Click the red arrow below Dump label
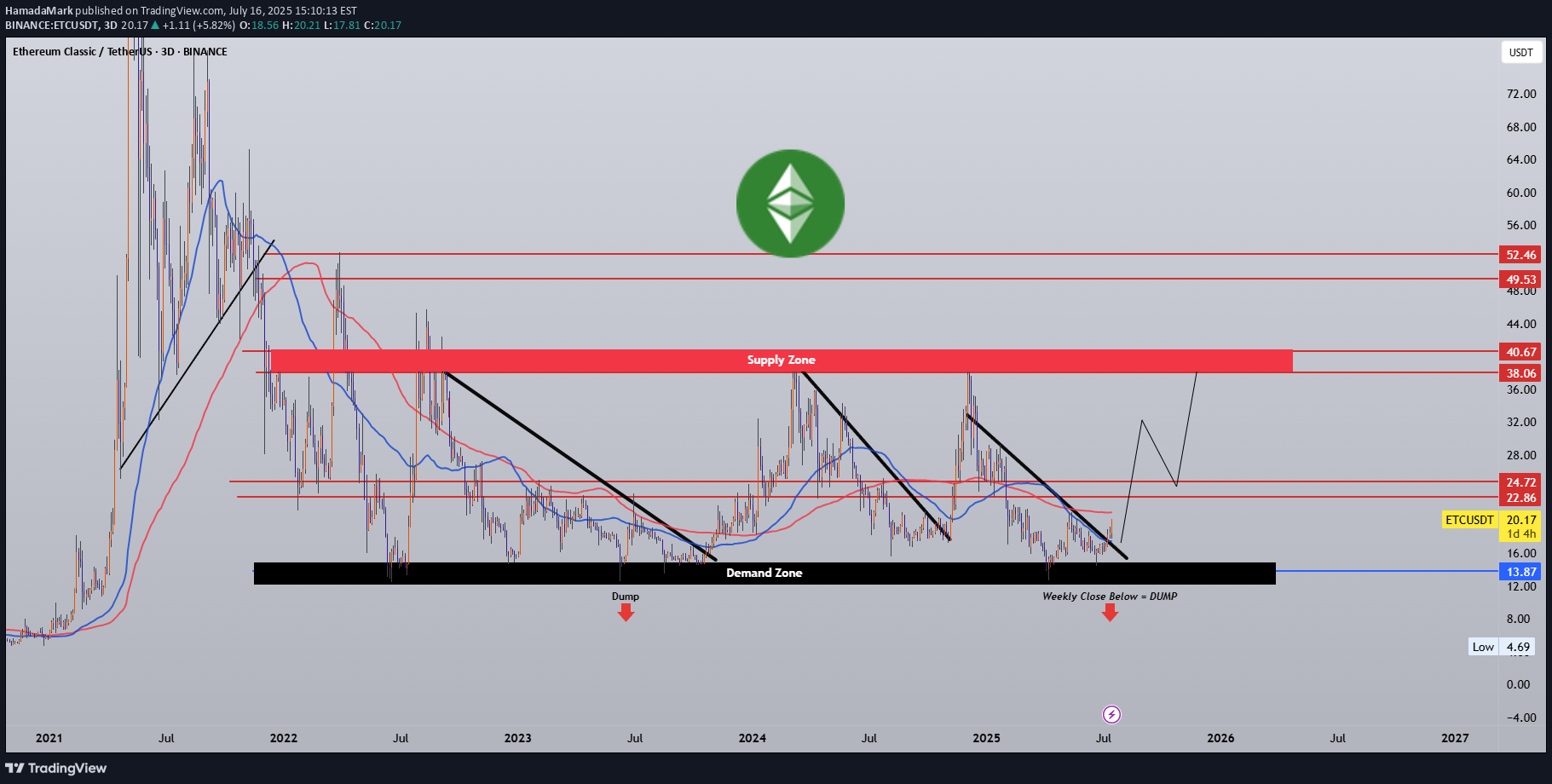1552x784 pixels. (626, 613)
